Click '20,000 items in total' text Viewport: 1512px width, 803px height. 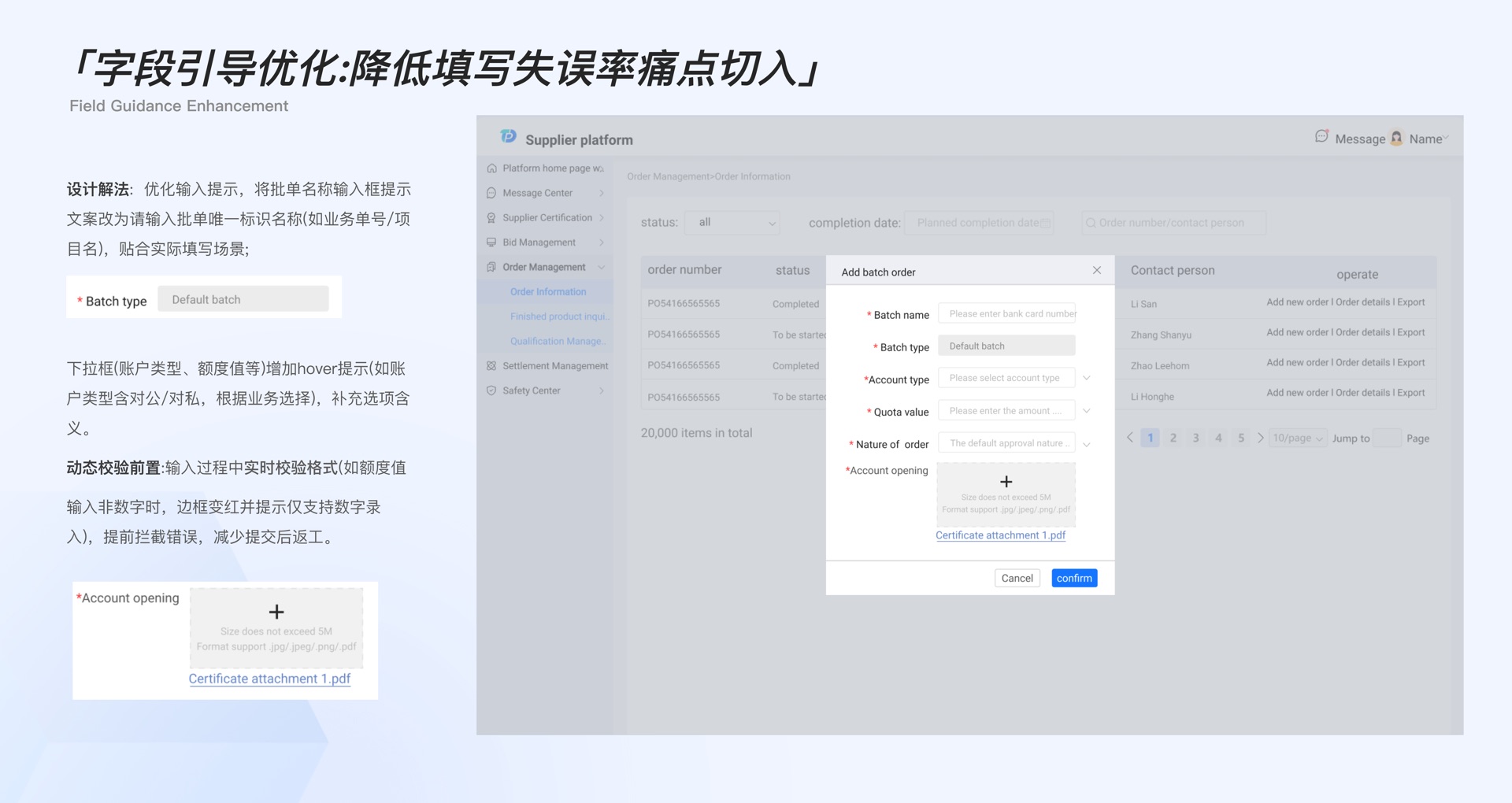click(x=696, y=433)
